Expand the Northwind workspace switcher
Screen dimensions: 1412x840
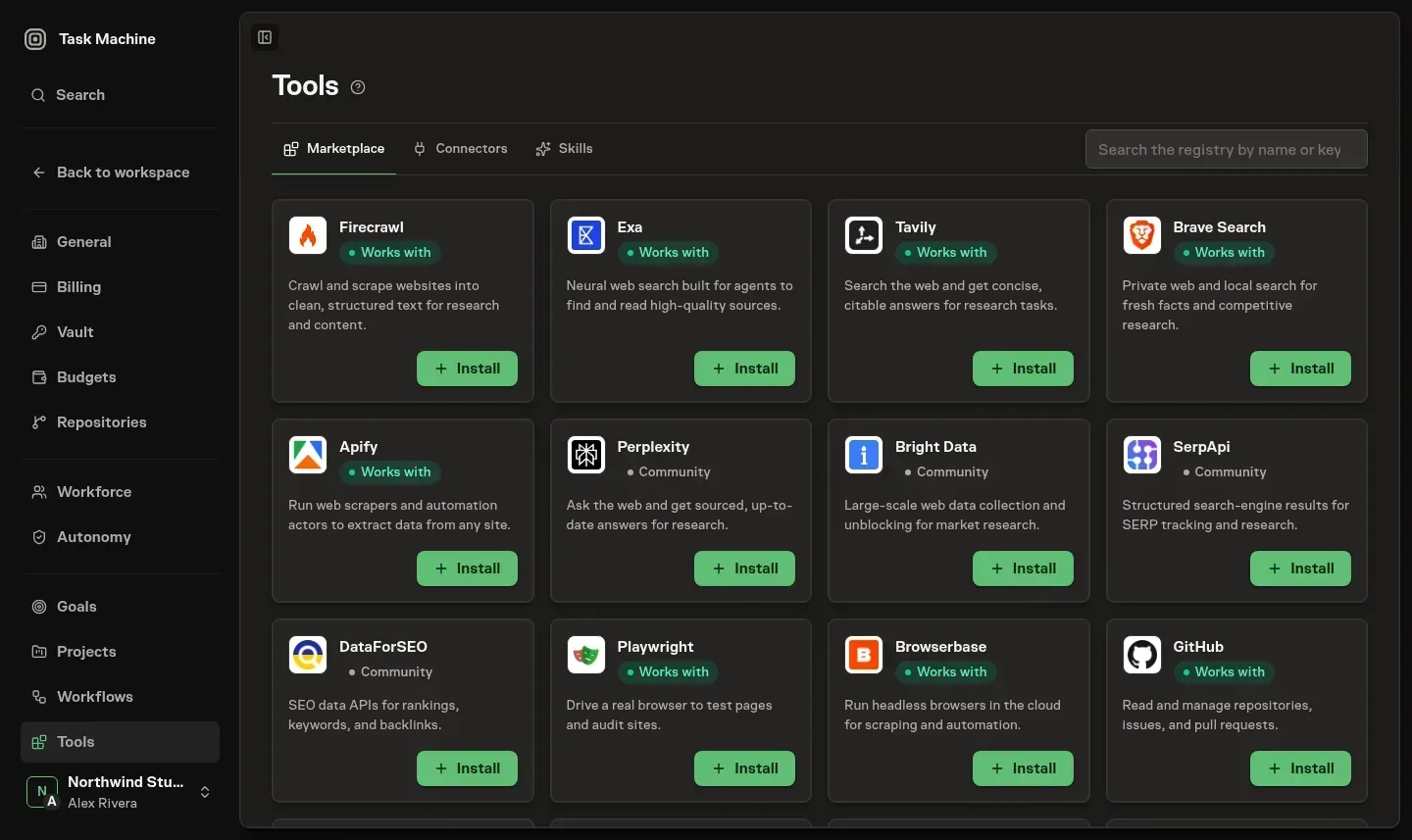pyautogui.click(x=205, y=792)
